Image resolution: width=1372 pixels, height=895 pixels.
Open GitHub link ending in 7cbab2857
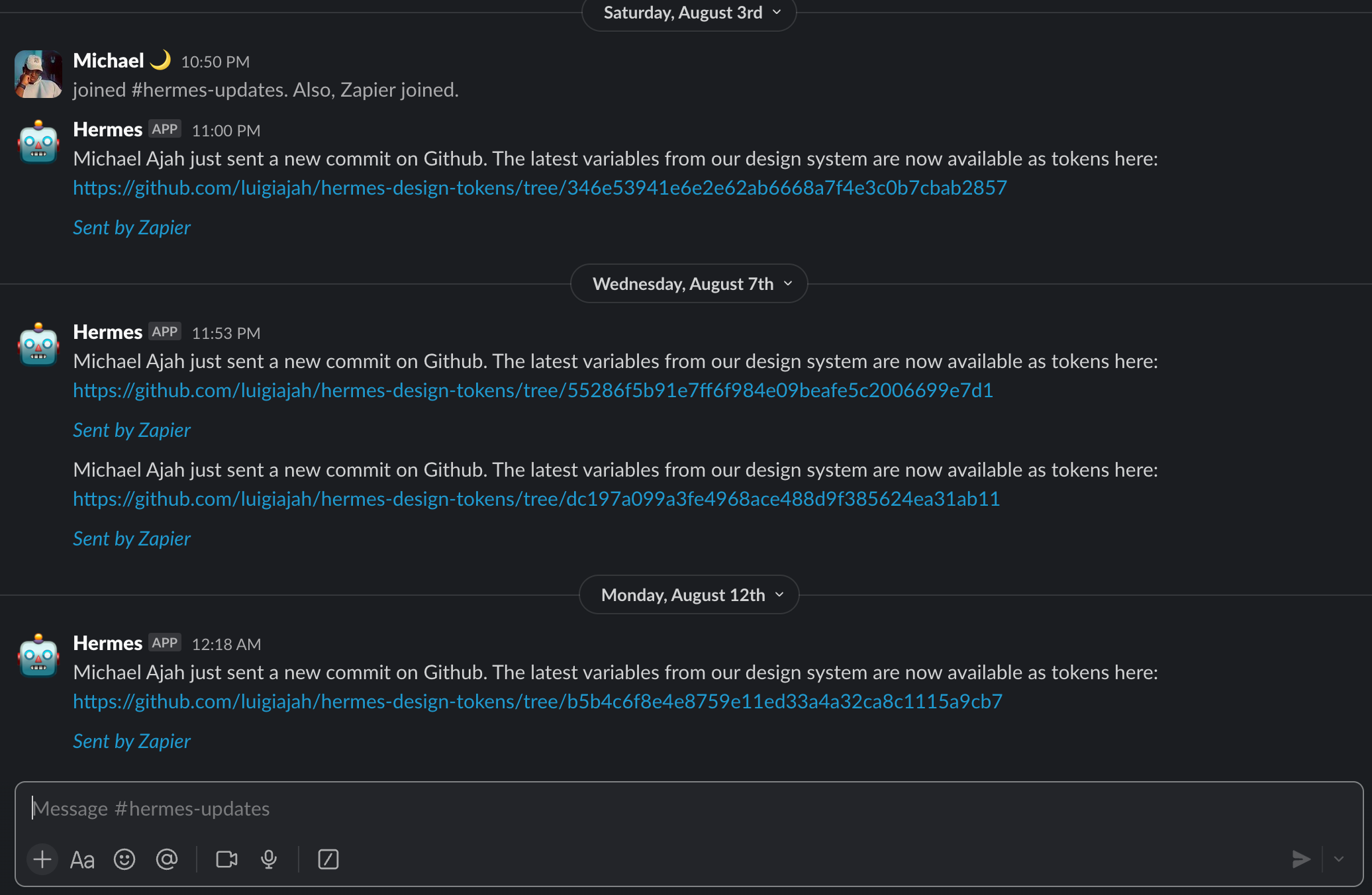coord(540,188)
